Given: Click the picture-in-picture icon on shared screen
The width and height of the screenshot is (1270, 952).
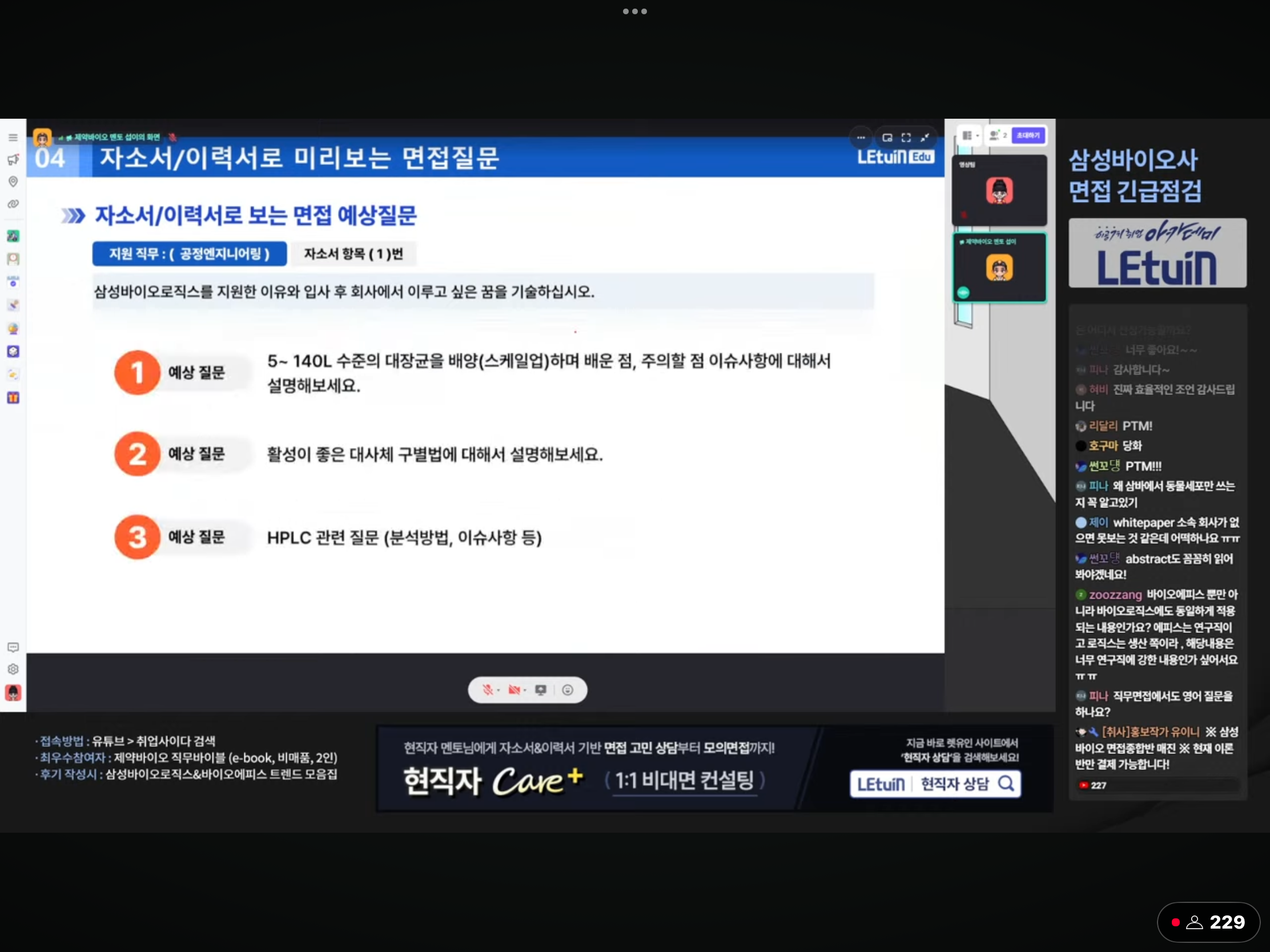Looking at the screenshot, I should (887, 138).
